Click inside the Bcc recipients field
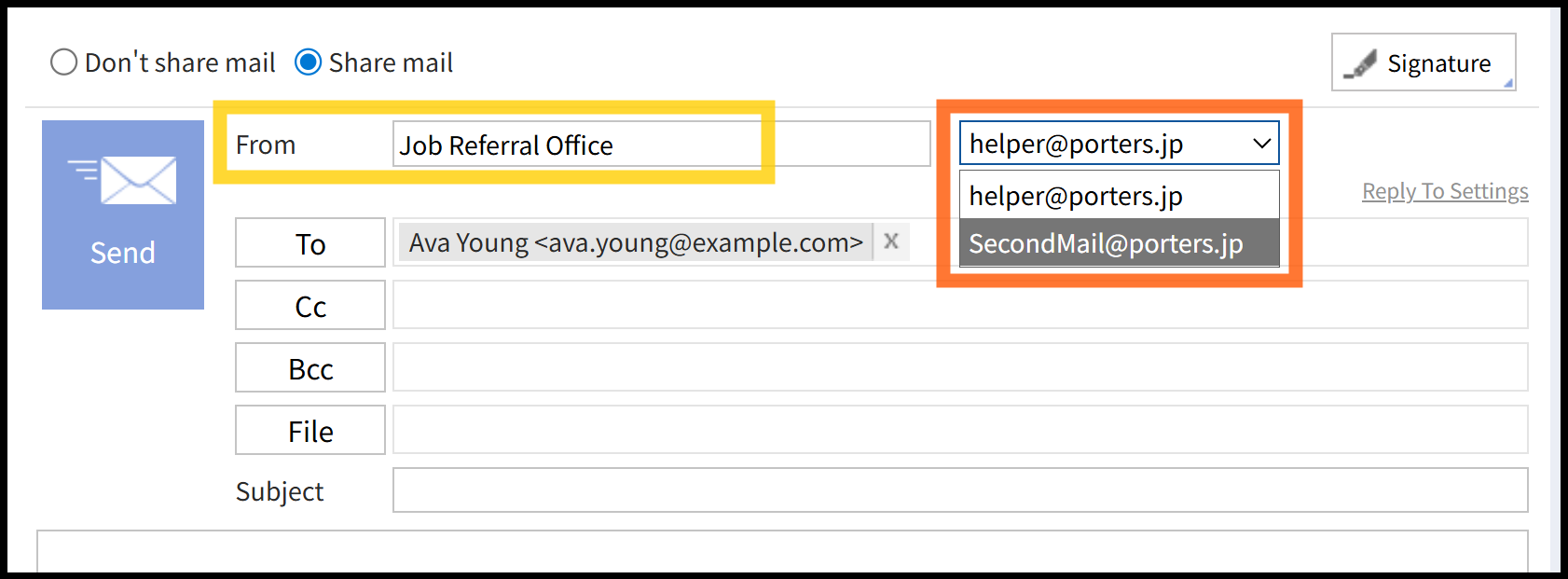The image size is (1568, 579). click(x=960, y=367)
